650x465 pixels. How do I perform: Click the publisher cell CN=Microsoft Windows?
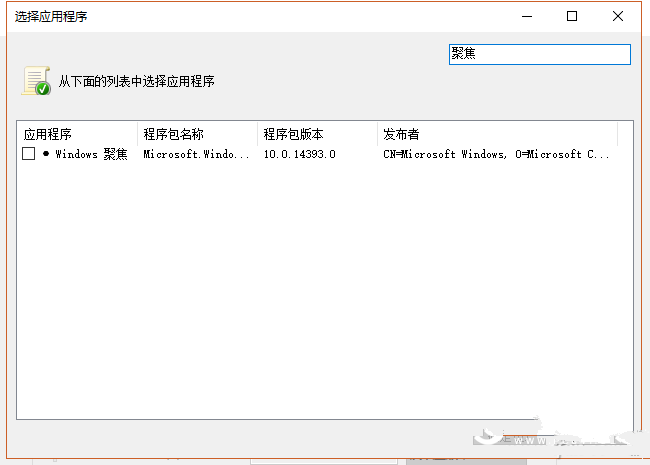(496, 154)
